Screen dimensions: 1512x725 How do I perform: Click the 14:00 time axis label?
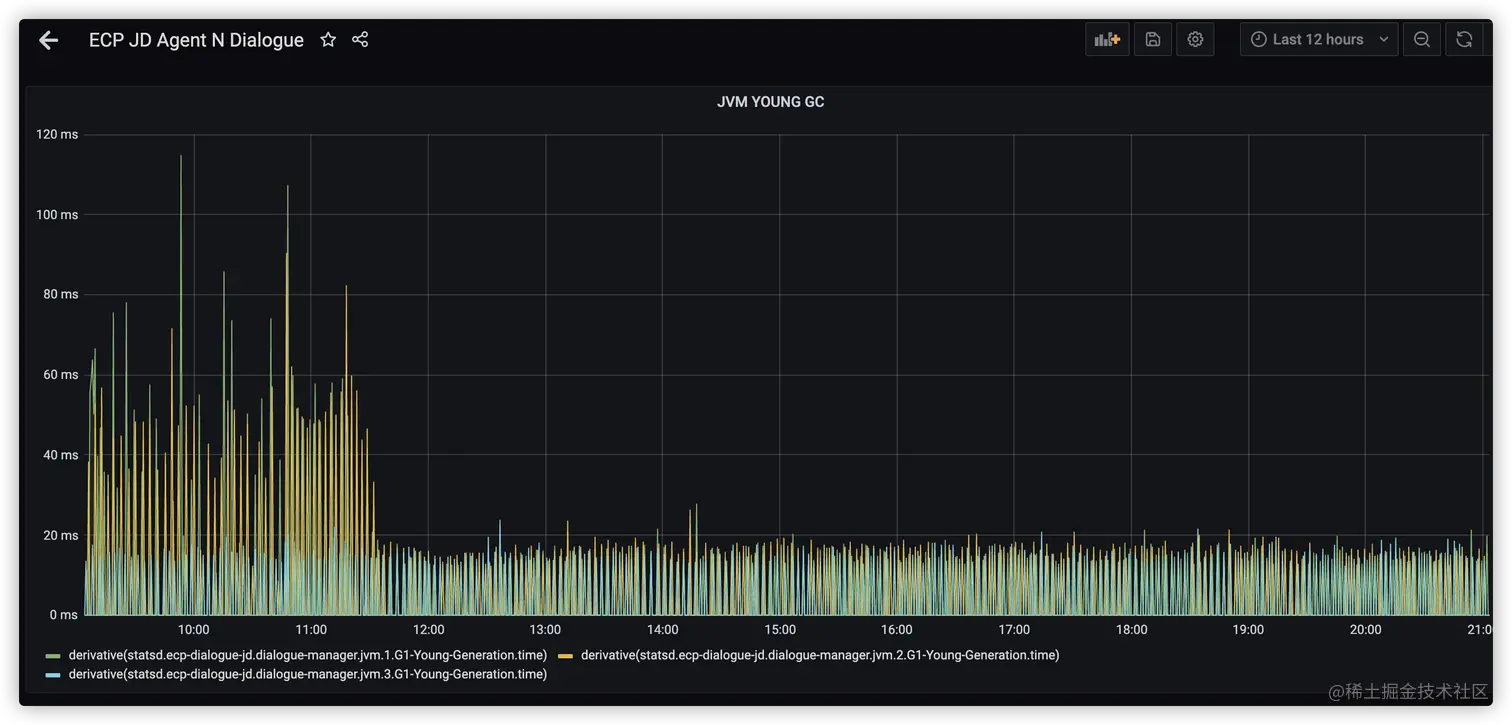tap(663, 630)
